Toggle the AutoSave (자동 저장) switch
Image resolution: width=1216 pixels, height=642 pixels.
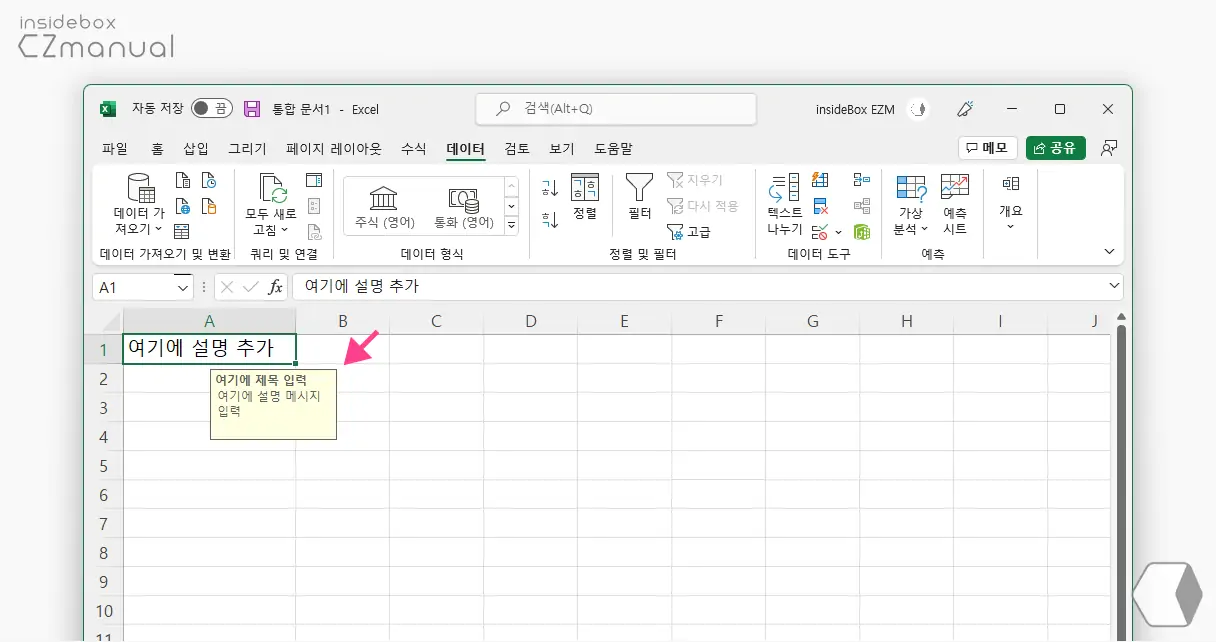pos(211,109)
